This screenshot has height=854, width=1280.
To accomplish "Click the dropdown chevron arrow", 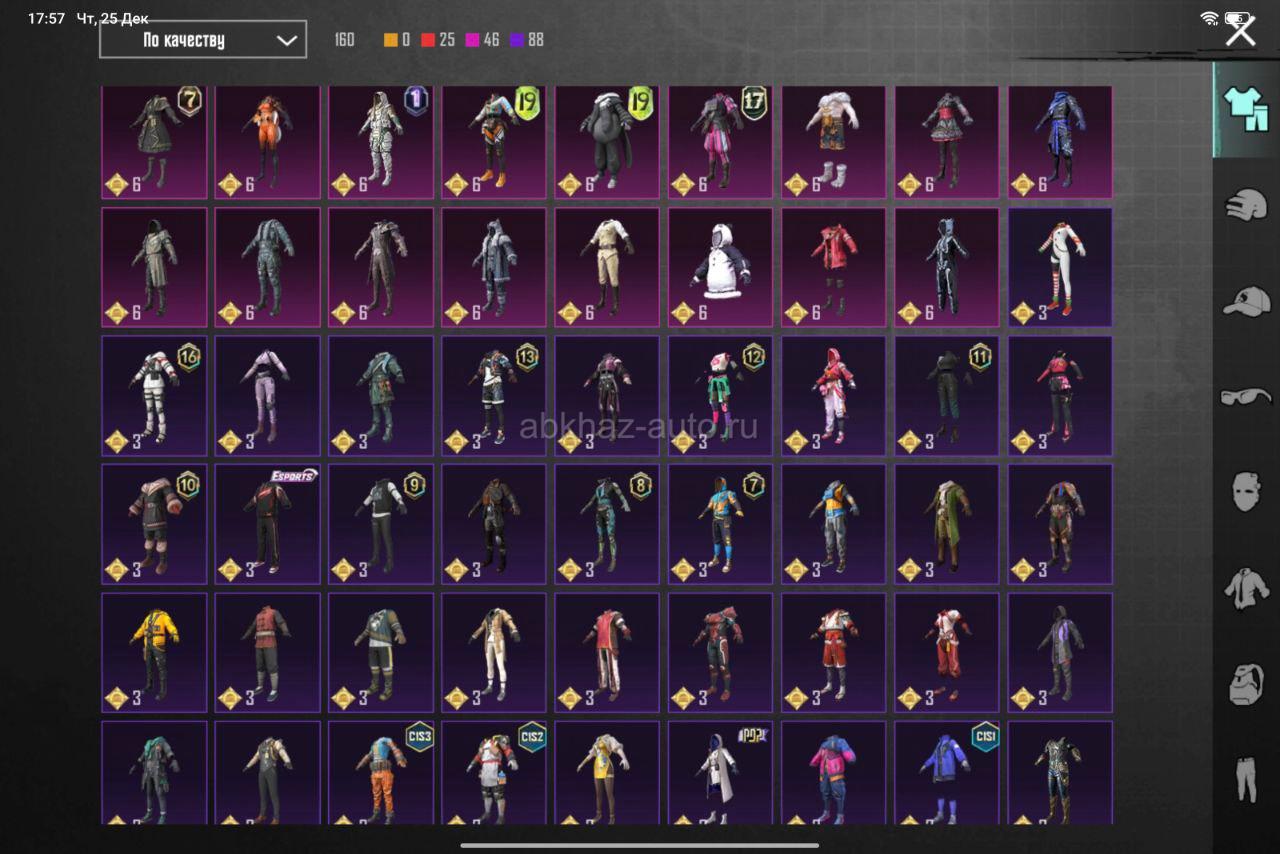I will 286,40.
